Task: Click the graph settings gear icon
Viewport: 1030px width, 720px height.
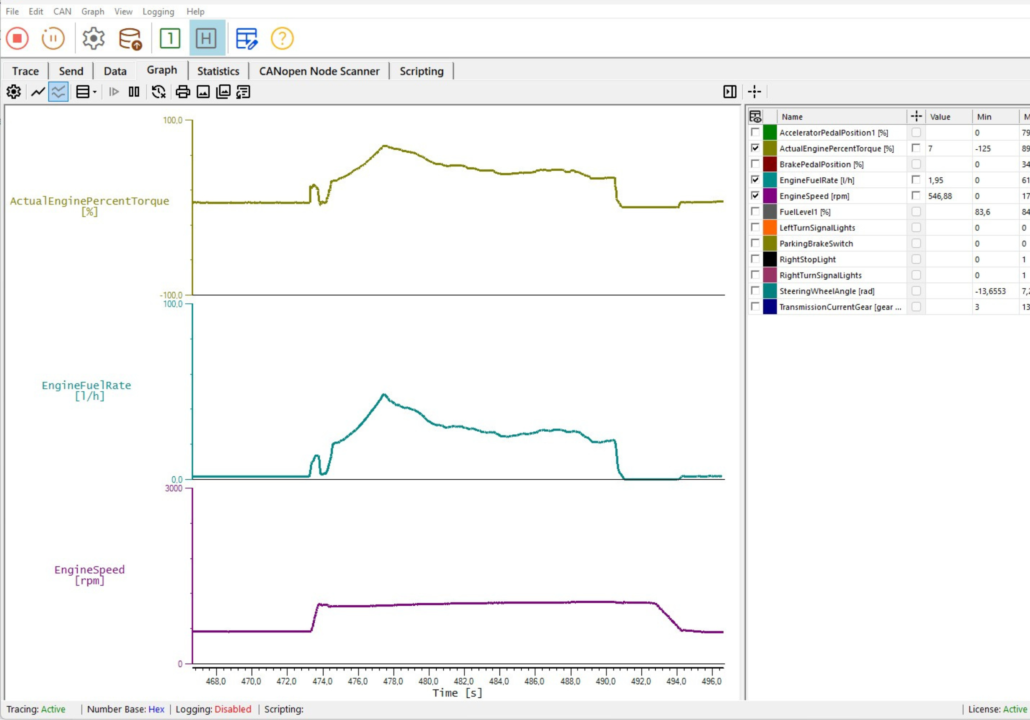Action: (x=13, y=92)
